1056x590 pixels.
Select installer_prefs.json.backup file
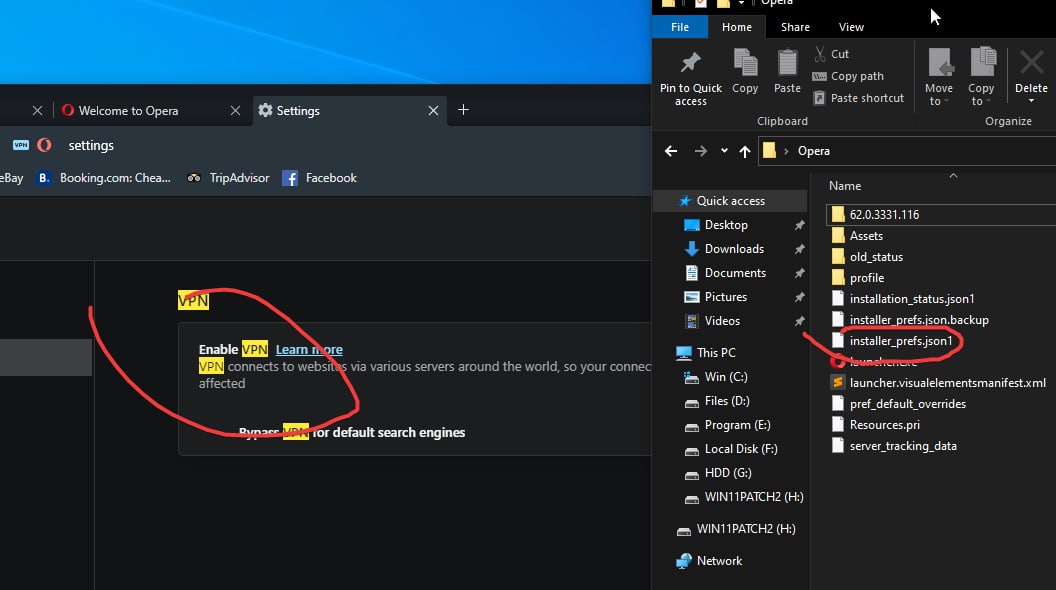coord(919,320)
